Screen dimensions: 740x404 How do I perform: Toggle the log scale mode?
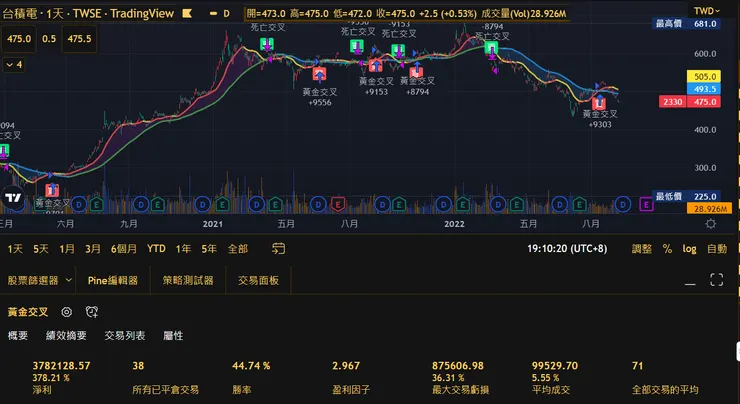690,249
